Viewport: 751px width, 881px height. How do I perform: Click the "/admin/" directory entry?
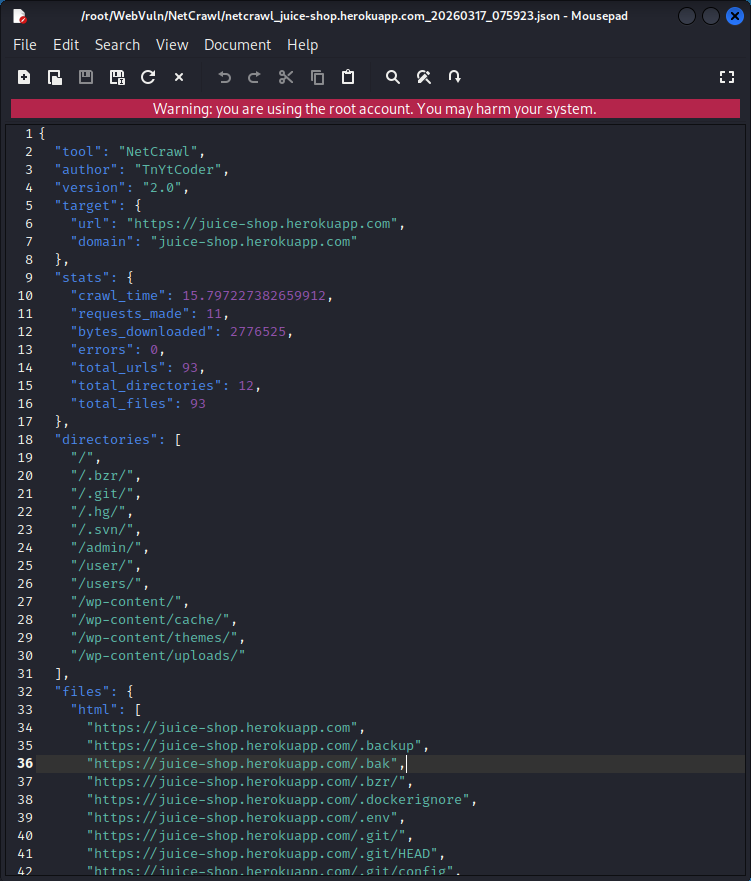click(x=110, y=547)
